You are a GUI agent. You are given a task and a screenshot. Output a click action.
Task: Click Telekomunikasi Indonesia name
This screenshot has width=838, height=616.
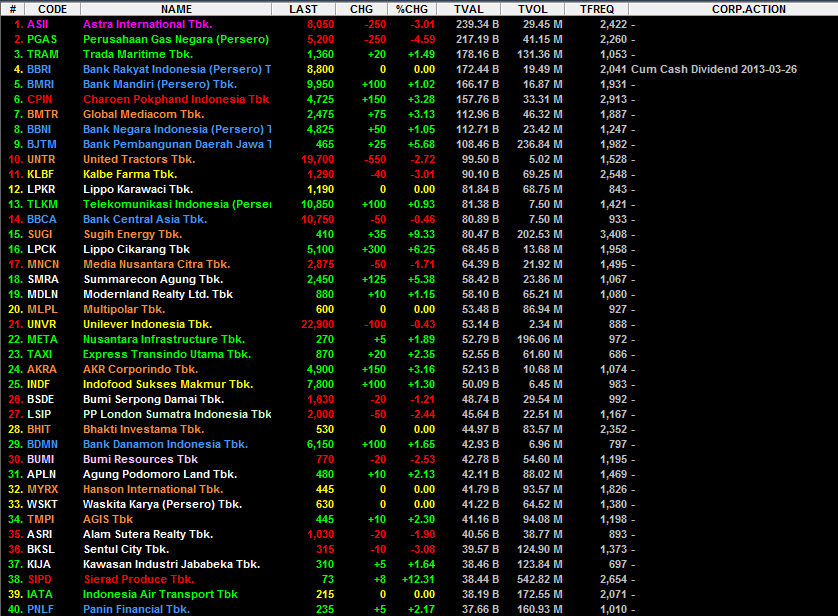(177, 204)
